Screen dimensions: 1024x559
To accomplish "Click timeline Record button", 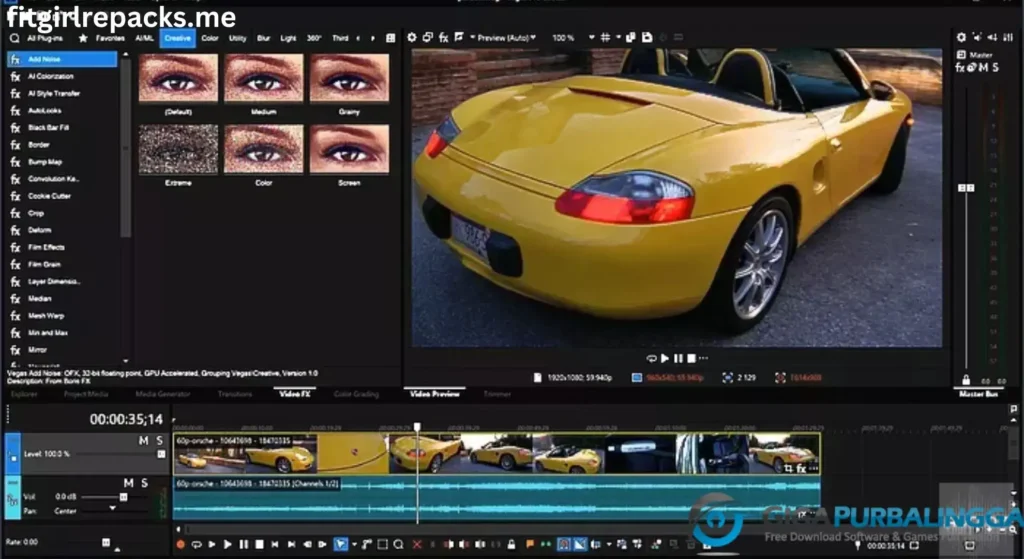I will tap(181, 544).
